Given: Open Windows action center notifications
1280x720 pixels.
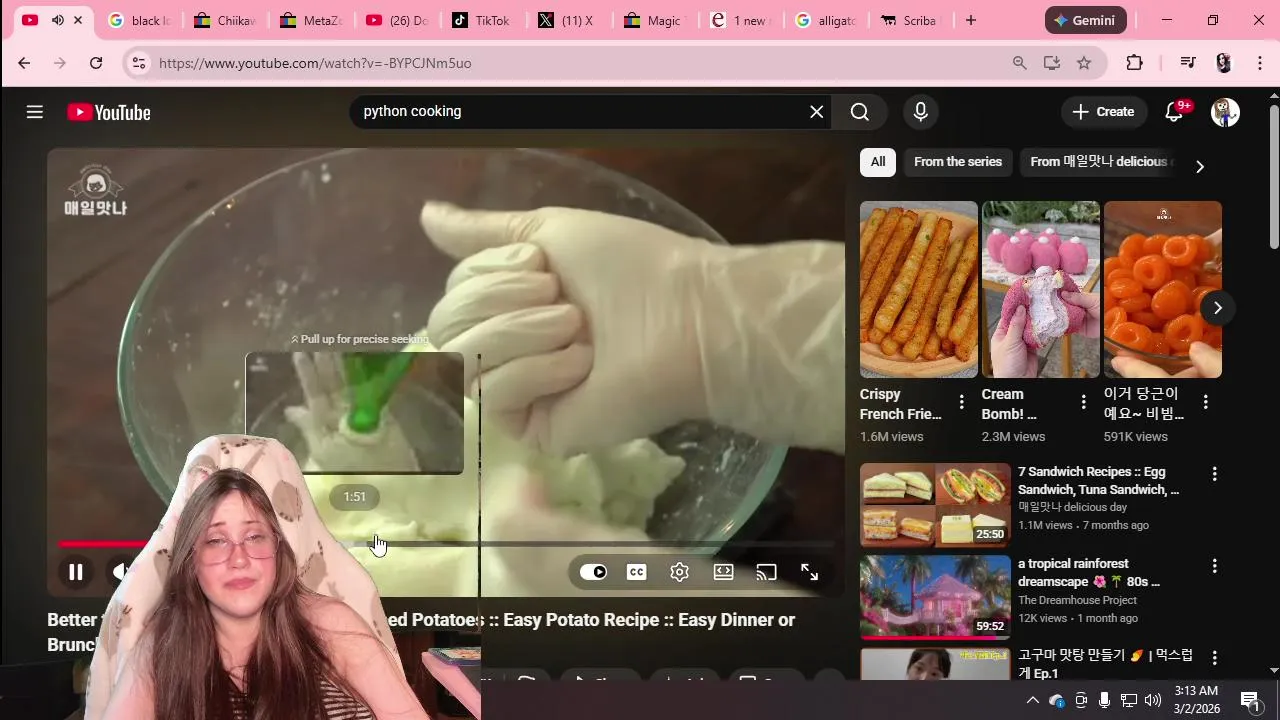Looking at the screenshot, I should tap(1250, 700).
